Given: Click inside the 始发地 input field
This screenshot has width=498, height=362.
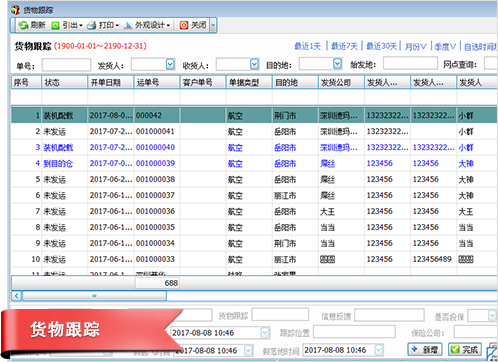Looking at the screenshot, I should (410, 63).
